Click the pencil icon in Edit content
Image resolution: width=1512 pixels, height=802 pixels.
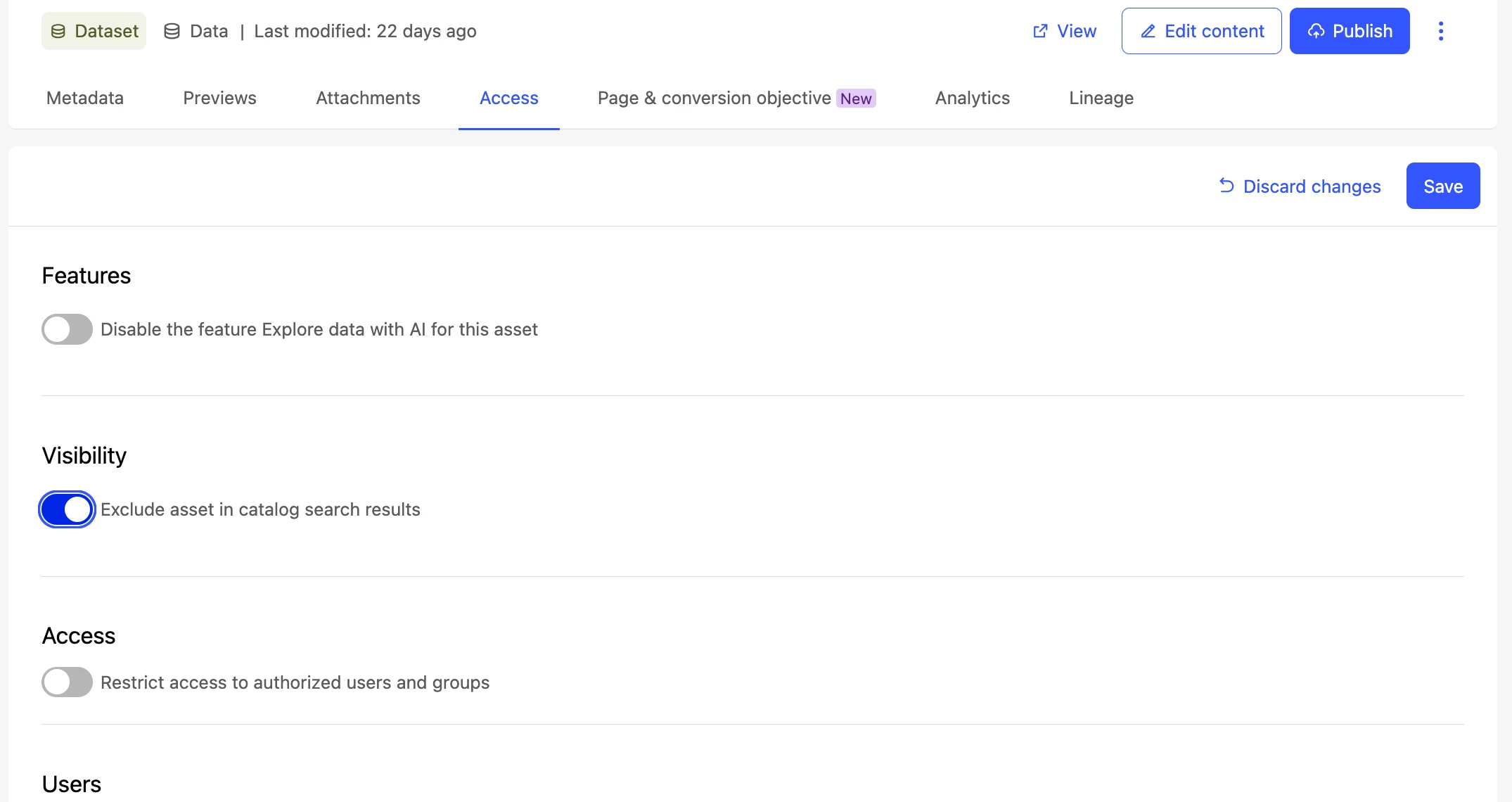pyautogui.click(x=1148, y=32)
